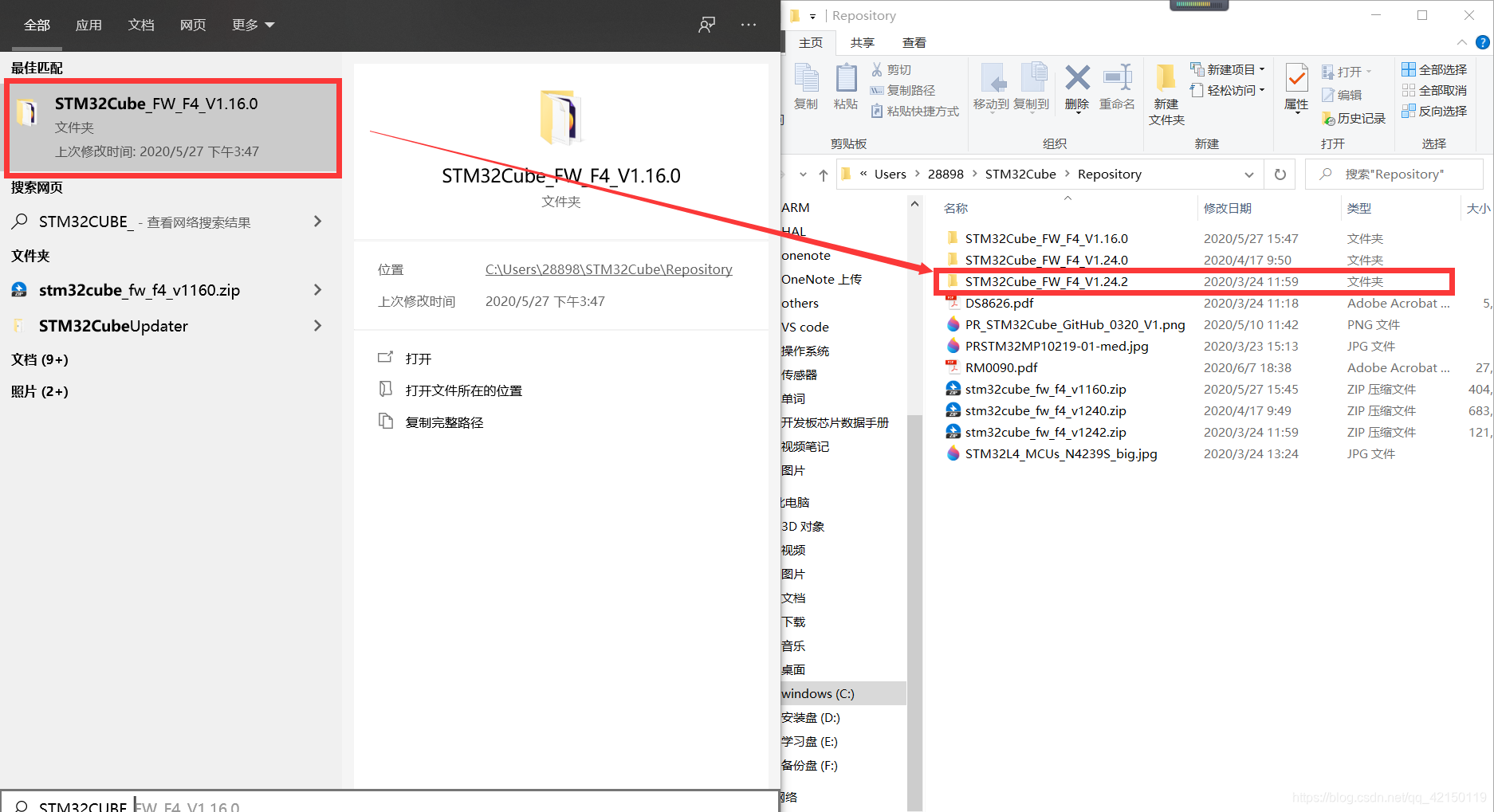This screenshot has width=1494, height=812.
Task: Expand New item (新建项目) dropdown
Action: [1262, 69]
